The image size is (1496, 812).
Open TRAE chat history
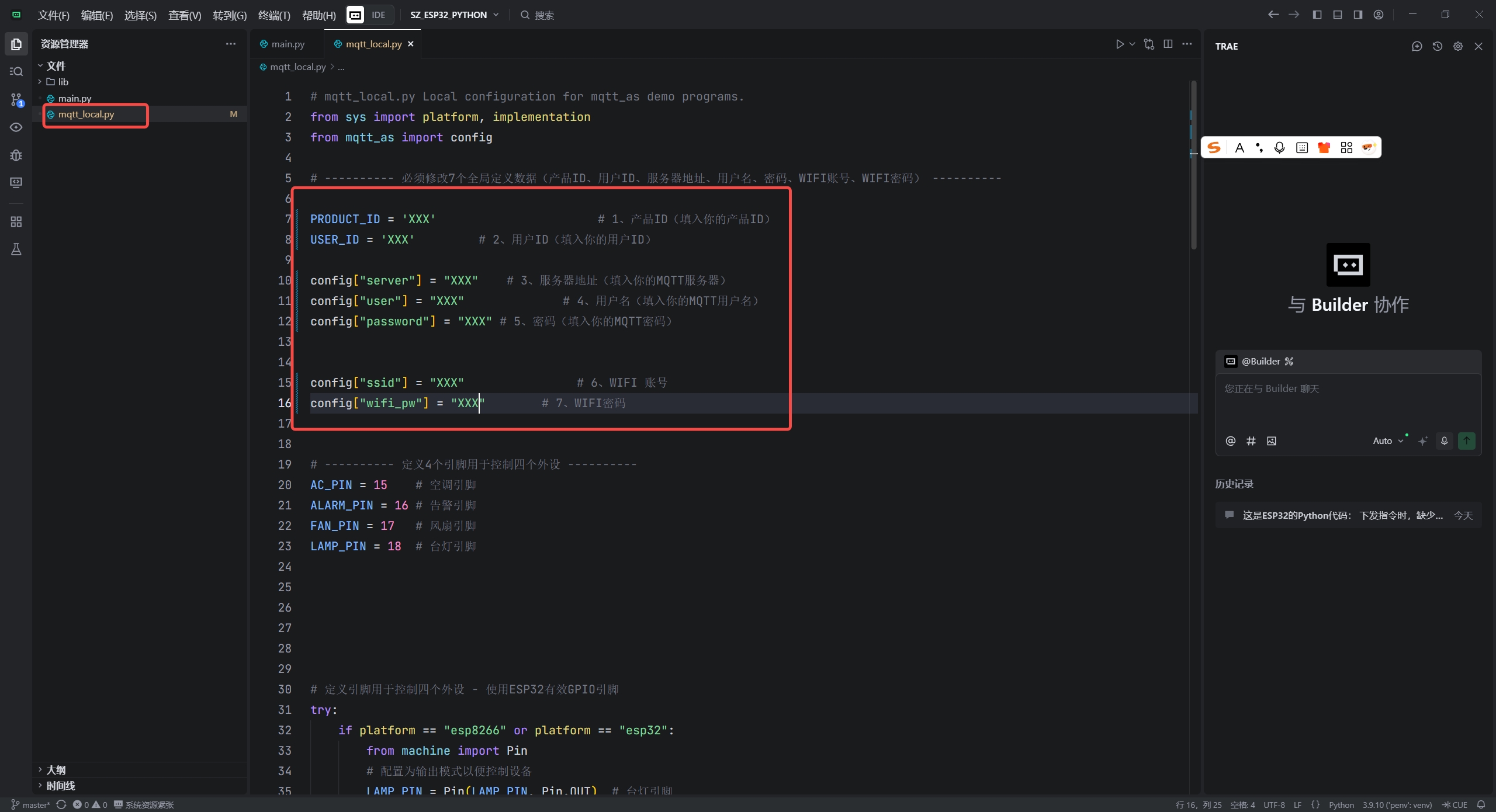1438,47
